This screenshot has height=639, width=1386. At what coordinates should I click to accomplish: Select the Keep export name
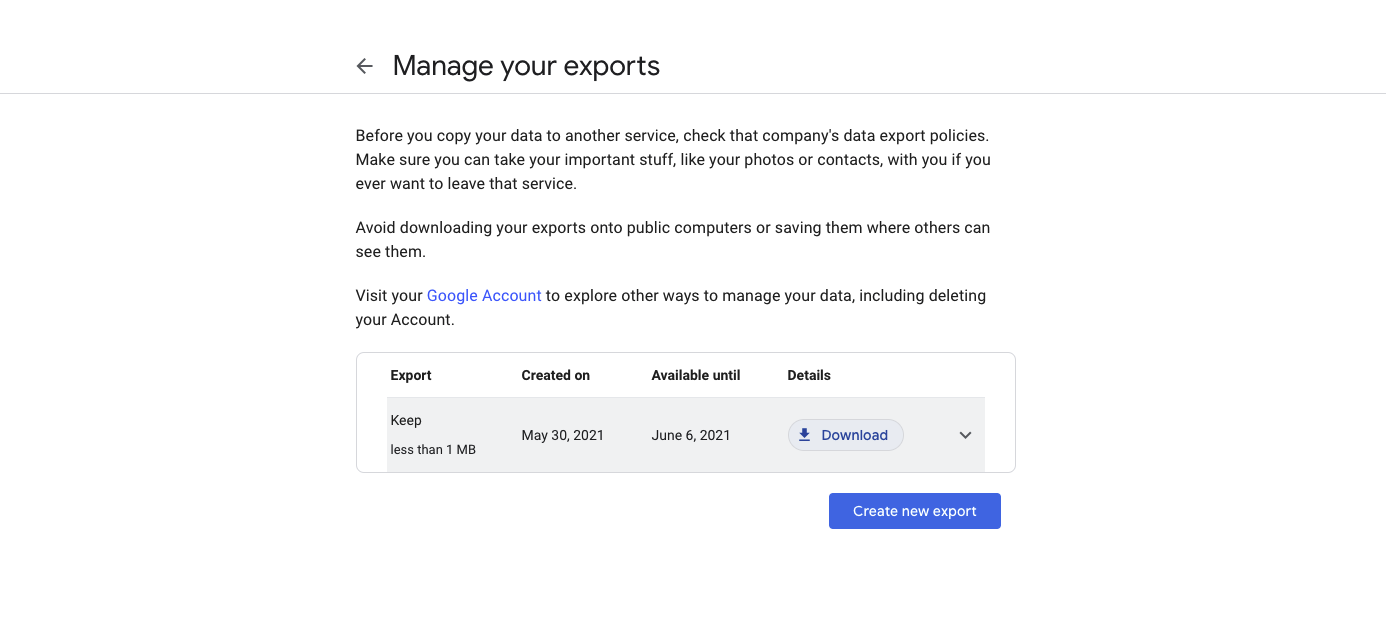406,420
